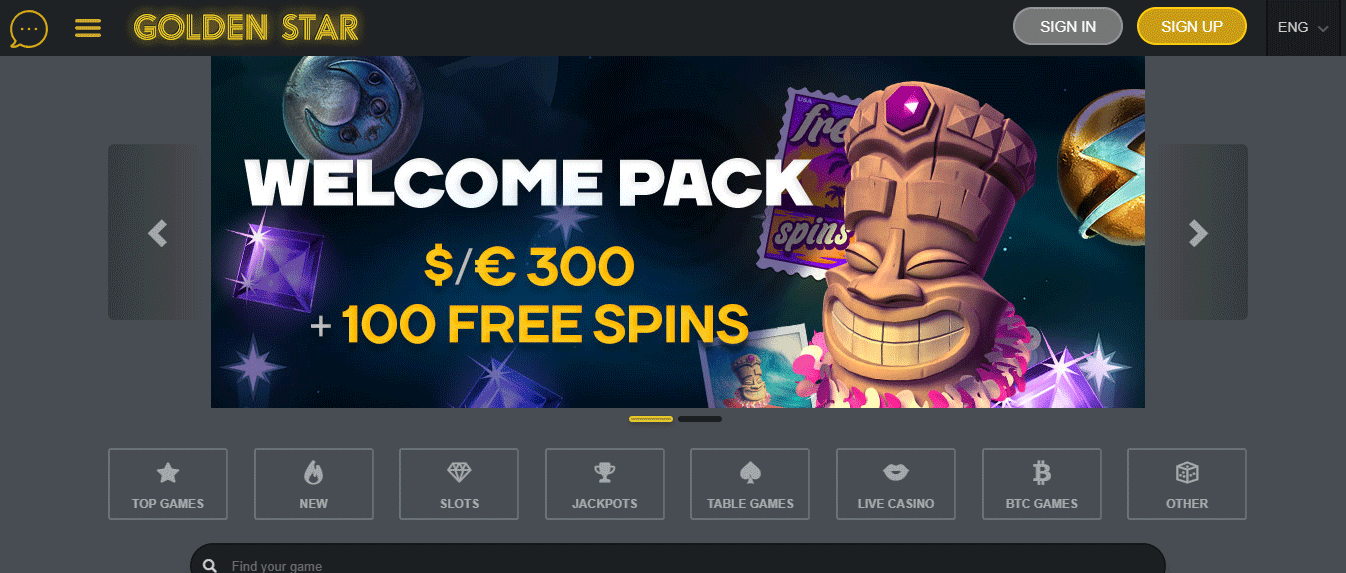Open the live chat bubble icon

[x=28, y=28]
